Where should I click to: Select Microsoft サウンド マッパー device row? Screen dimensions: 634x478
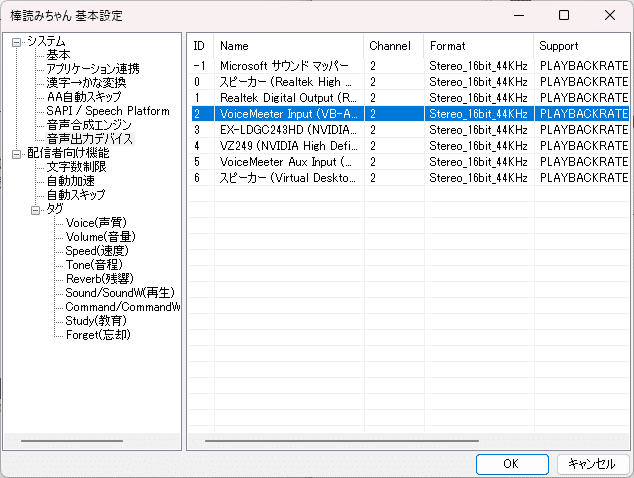(408, 66)
